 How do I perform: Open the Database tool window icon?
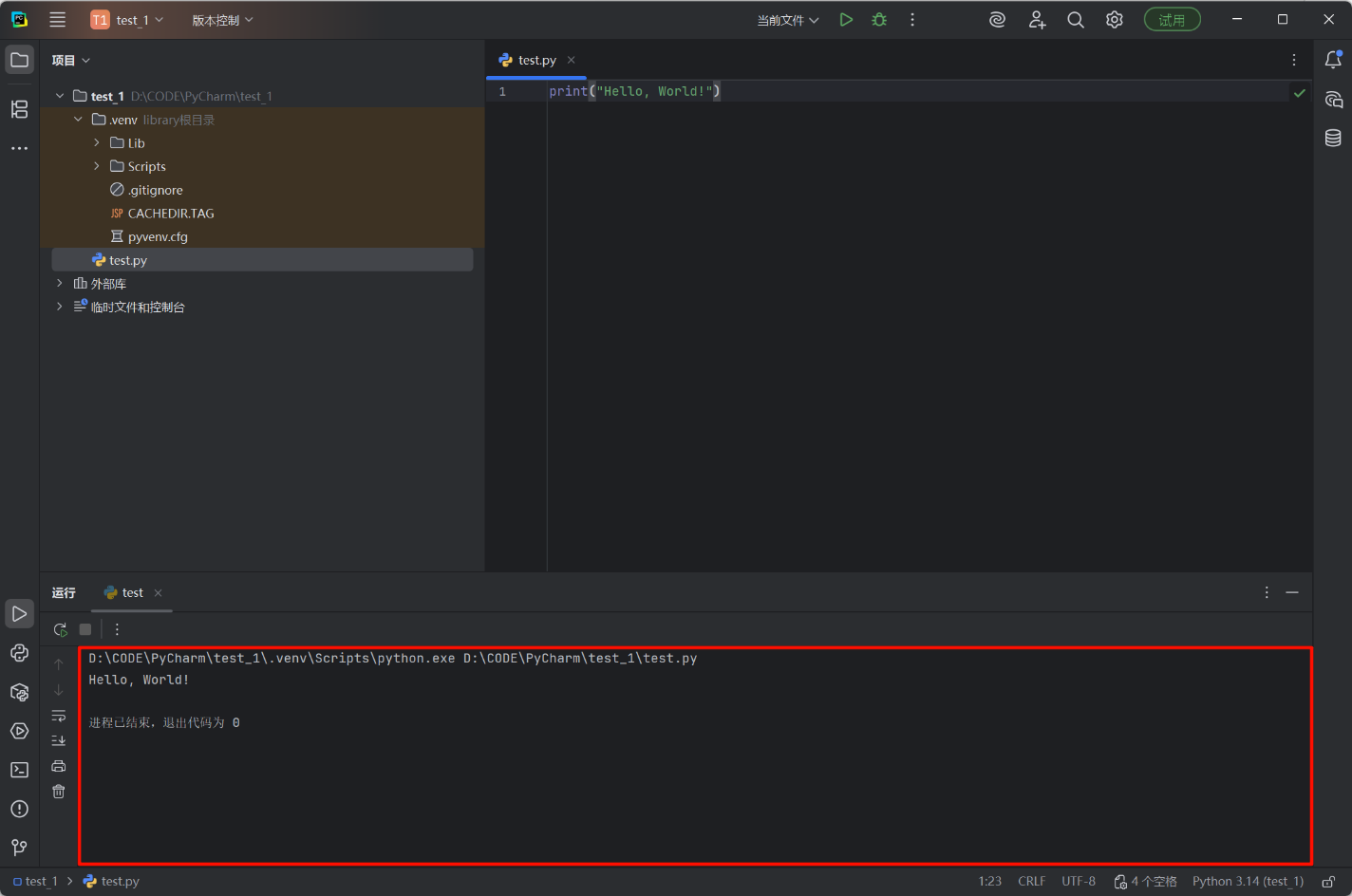1333,139
